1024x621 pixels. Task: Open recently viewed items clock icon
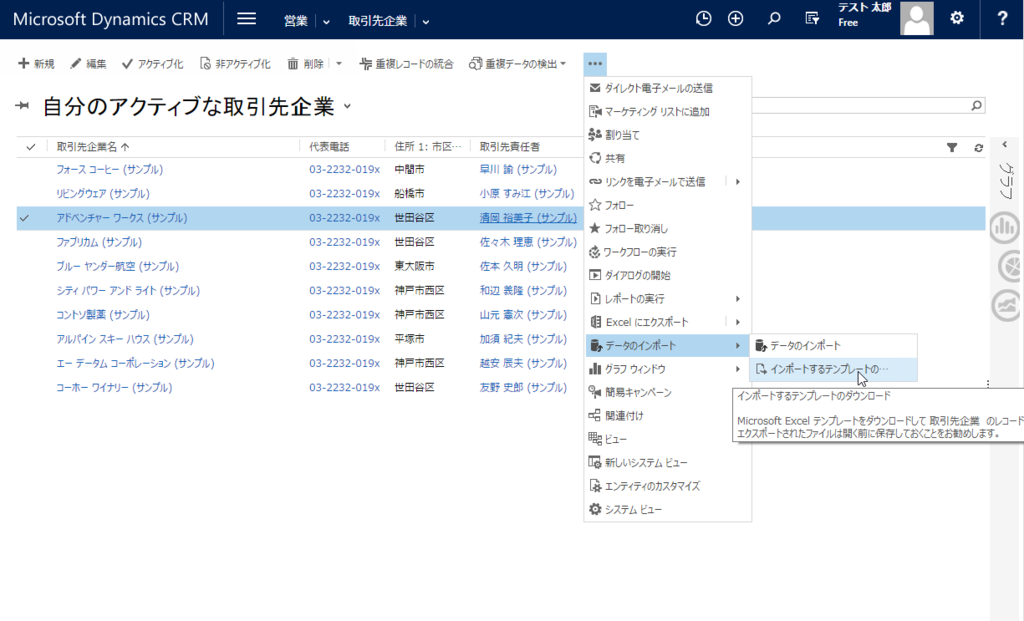click(x=703, y=19)
